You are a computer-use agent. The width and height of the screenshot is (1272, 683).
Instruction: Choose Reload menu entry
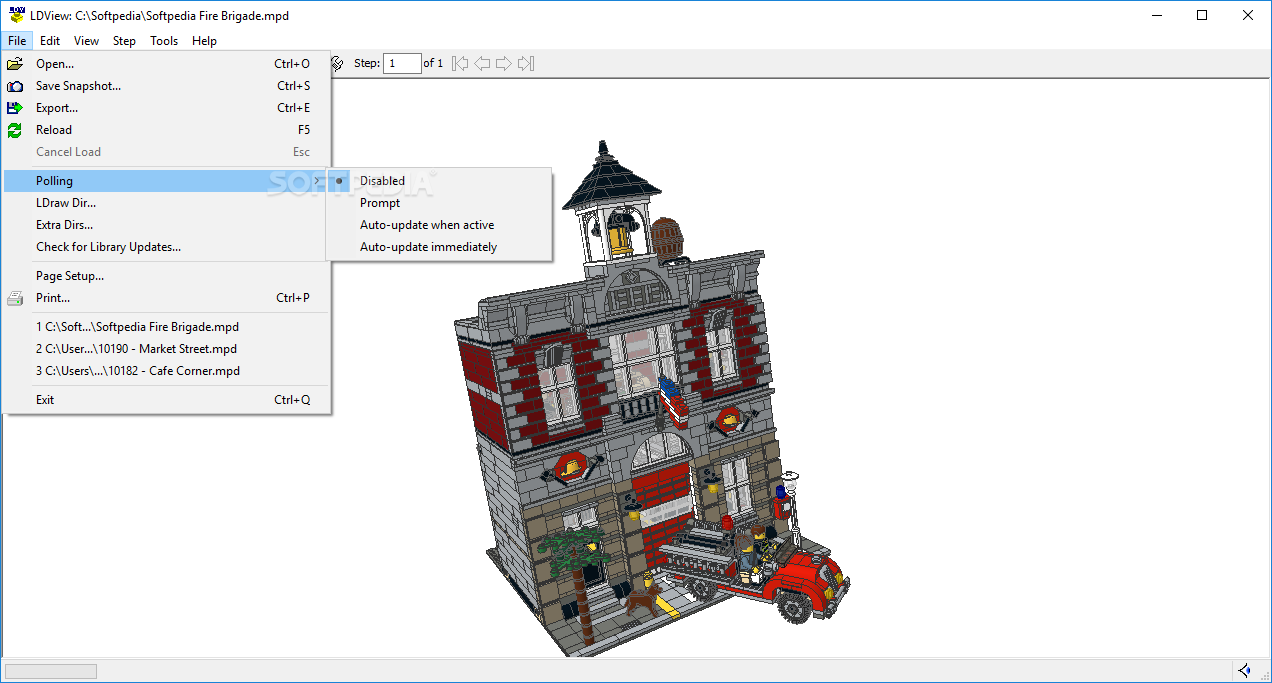166,130
